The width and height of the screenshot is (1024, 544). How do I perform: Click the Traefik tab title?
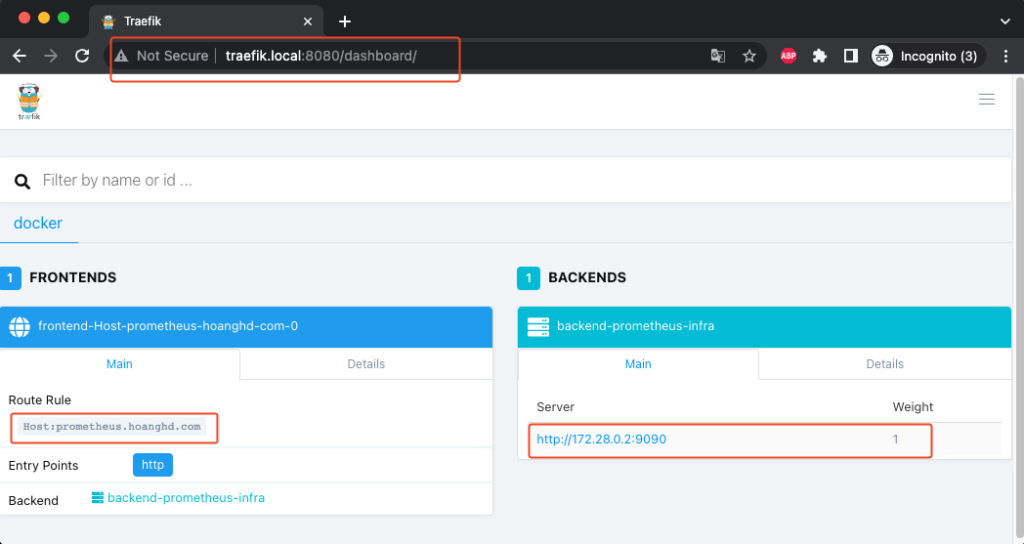[x=142, y=22]
